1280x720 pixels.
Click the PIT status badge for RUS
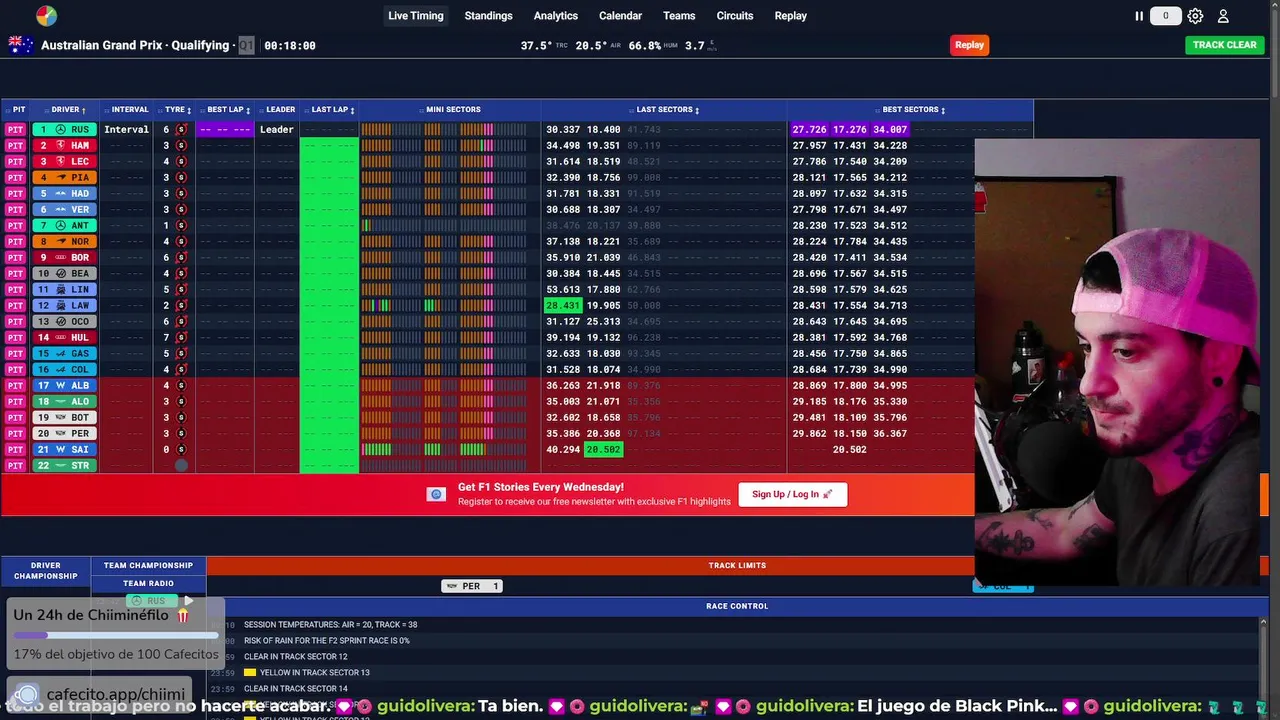point(15,130)
